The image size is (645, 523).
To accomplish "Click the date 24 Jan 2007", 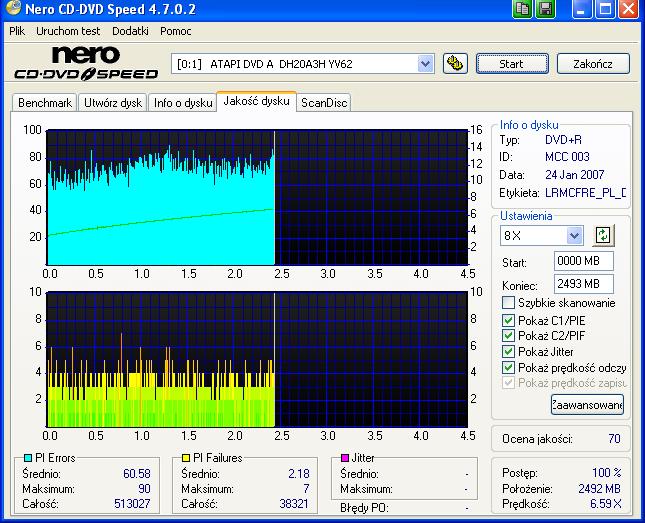I will [x=575, y=175].
